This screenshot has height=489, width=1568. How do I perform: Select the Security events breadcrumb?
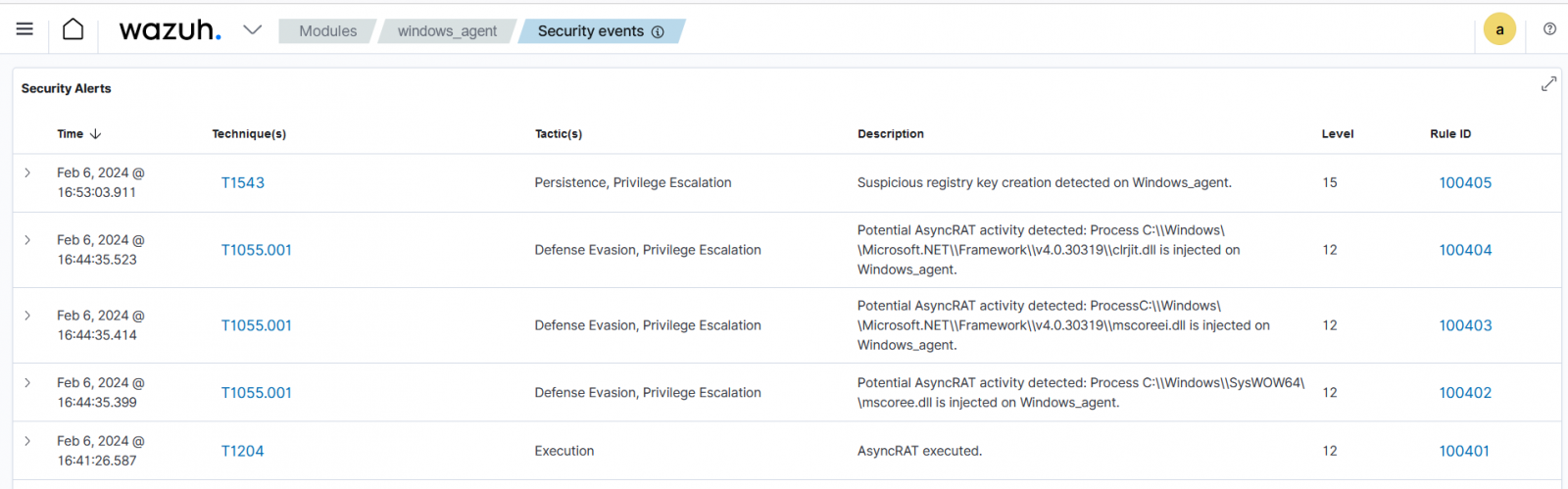point(591,31)
